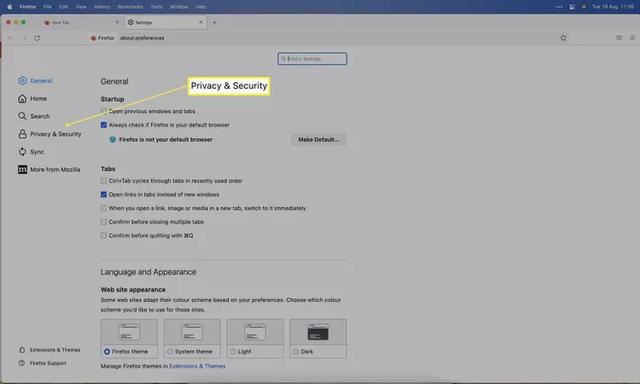Click the bookmark star icon in address bar

[x=563, y=38]
